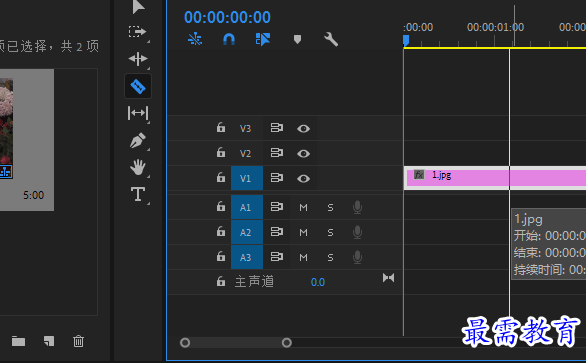Toggle lock on track A2
586x363 pixels.
(221, 231)
